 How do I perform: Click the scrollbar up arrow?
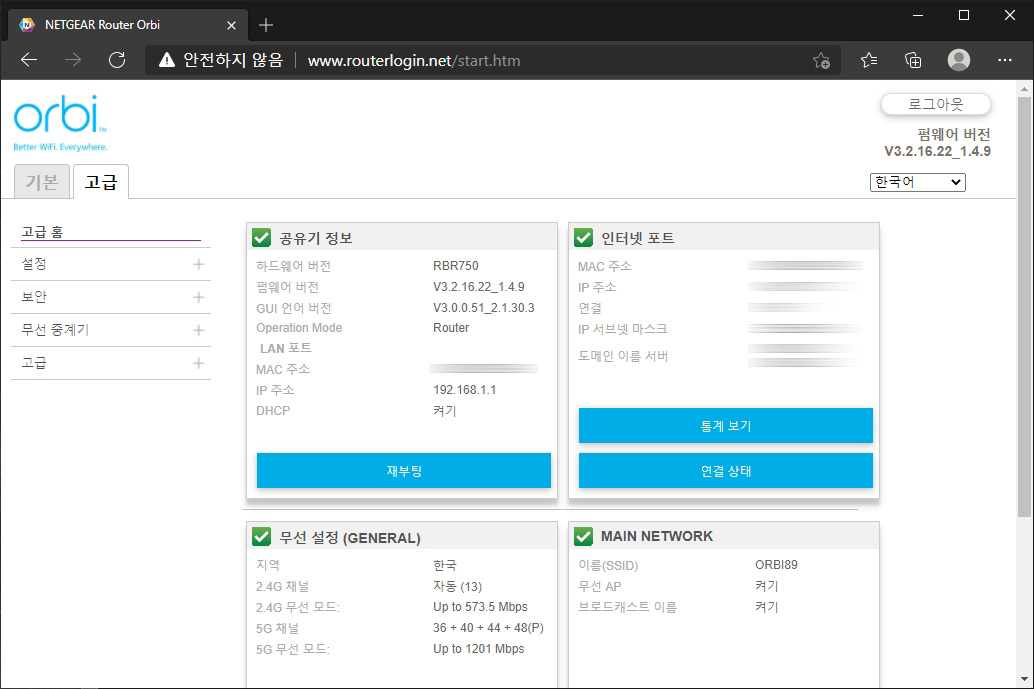(1024, 89)
